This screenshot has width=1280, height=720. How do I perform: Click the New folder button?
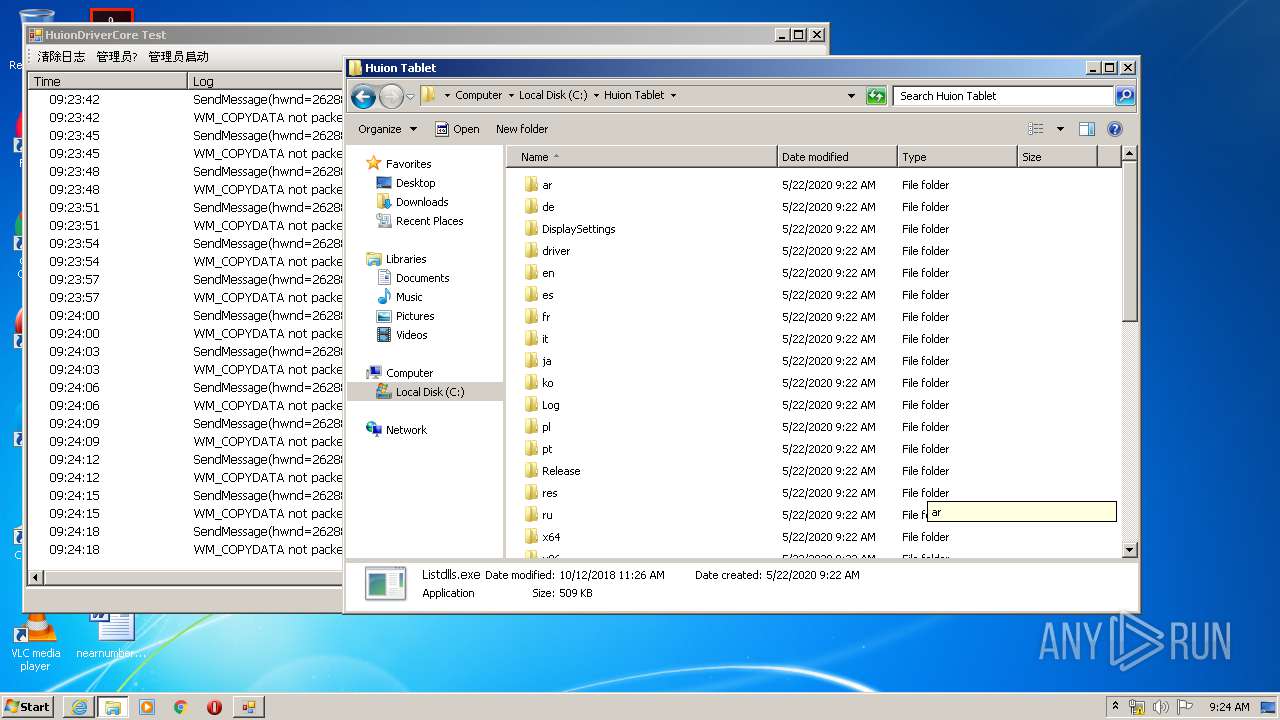[522, 129]
